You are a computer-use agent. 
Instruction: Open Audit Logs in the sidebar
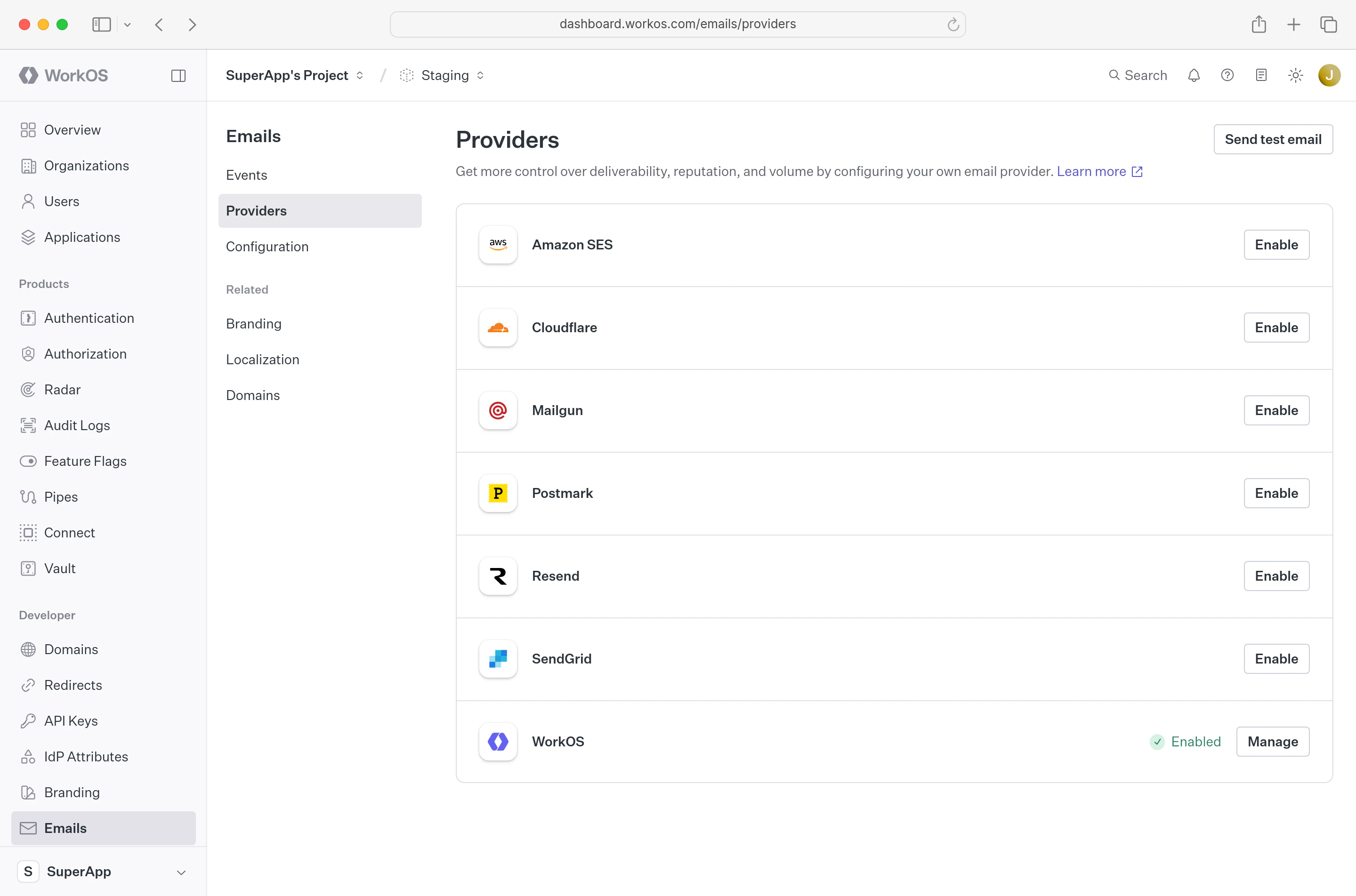pyautogui.click(x=103, y=425)
